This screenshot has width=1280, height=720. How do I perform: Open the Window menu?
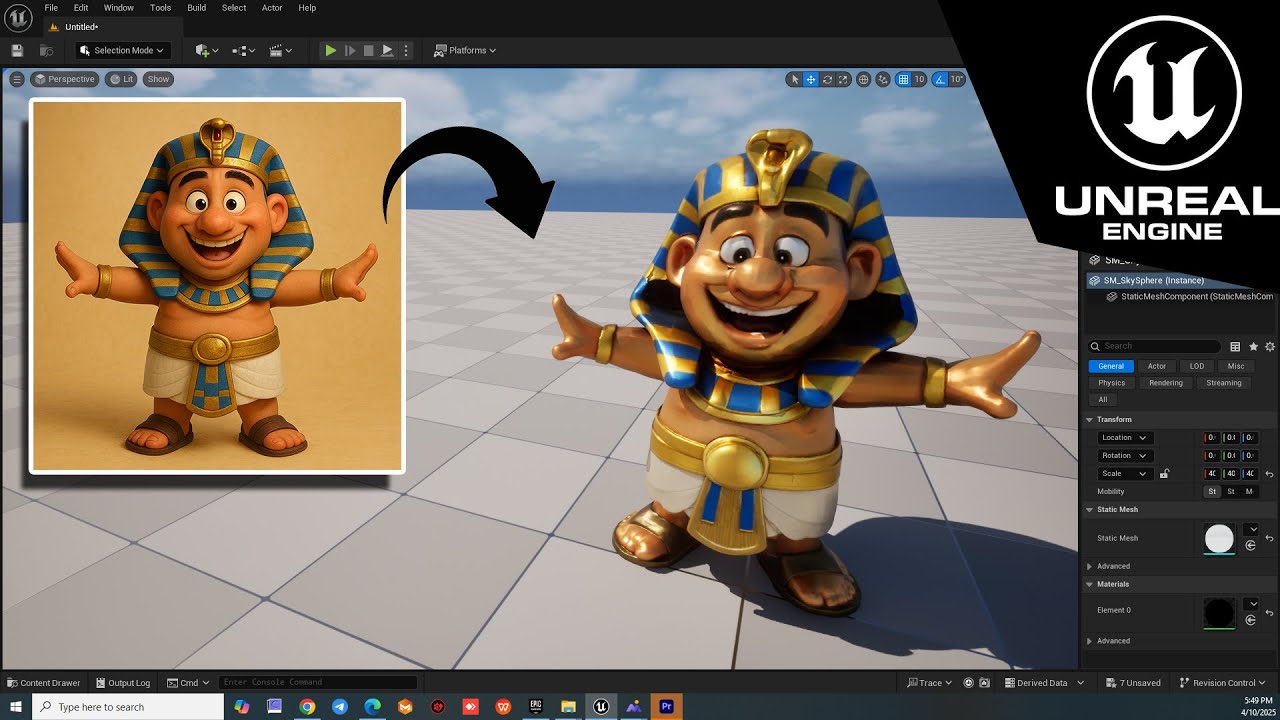click(118, 7)
